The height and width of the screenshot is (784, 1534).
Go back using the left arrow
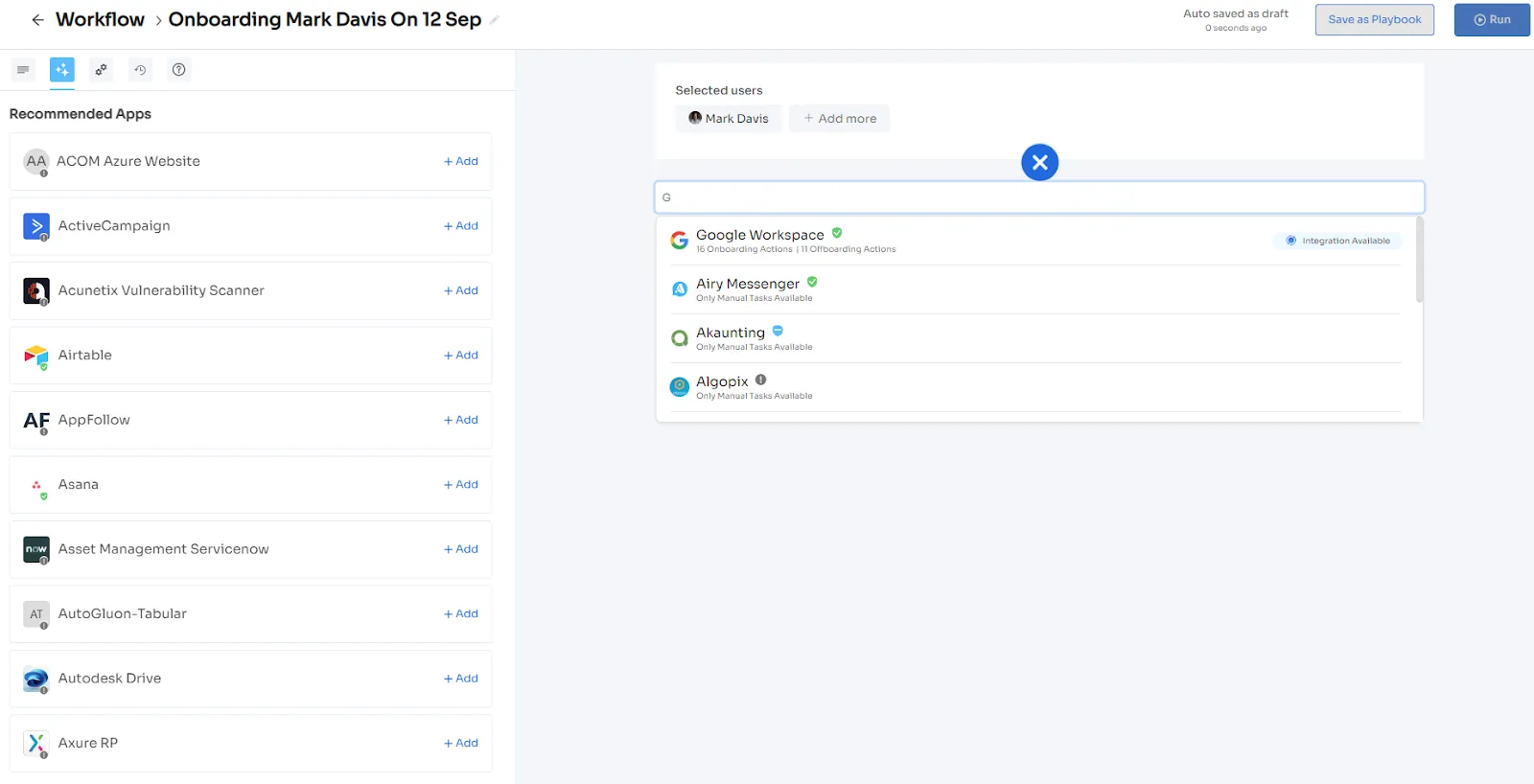[37, 19]
